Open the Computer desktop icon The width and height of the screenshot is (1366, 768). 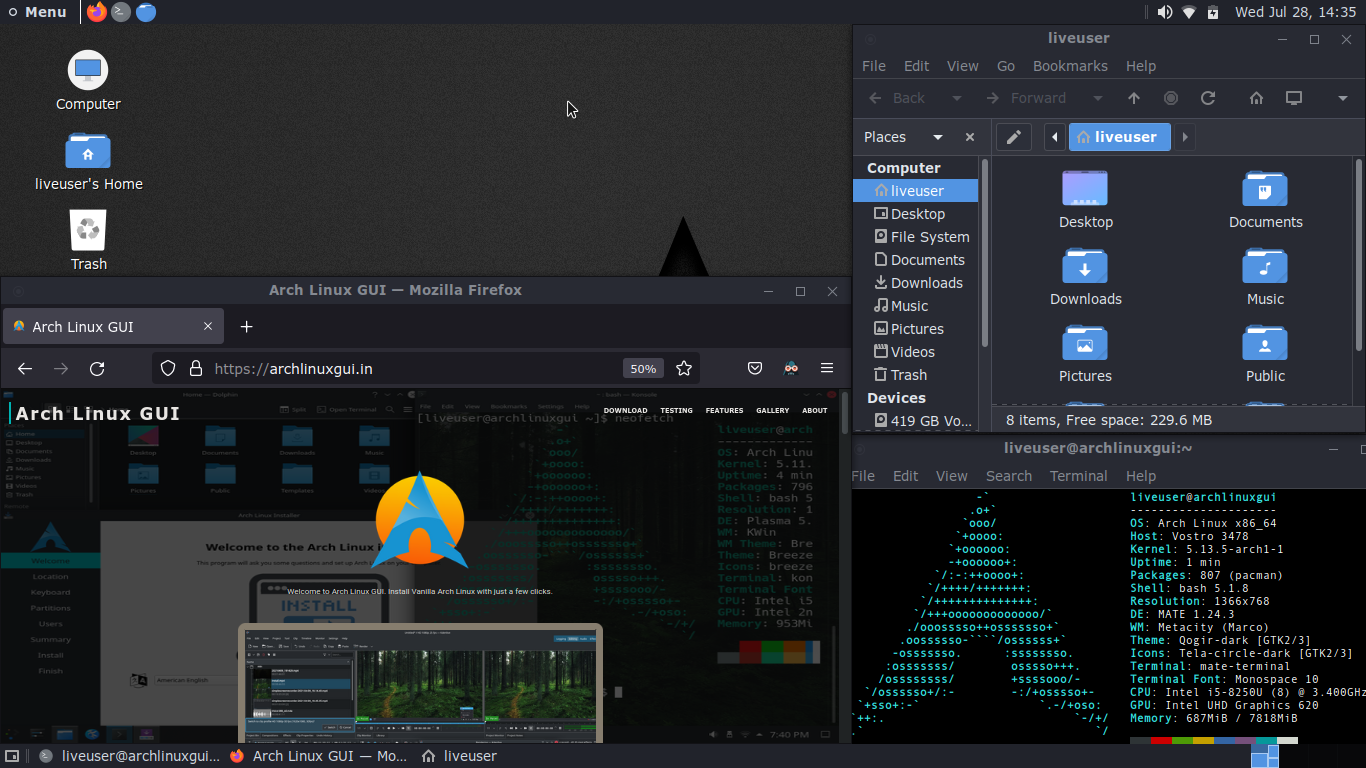pyautogui.click(x=88, y=81)
